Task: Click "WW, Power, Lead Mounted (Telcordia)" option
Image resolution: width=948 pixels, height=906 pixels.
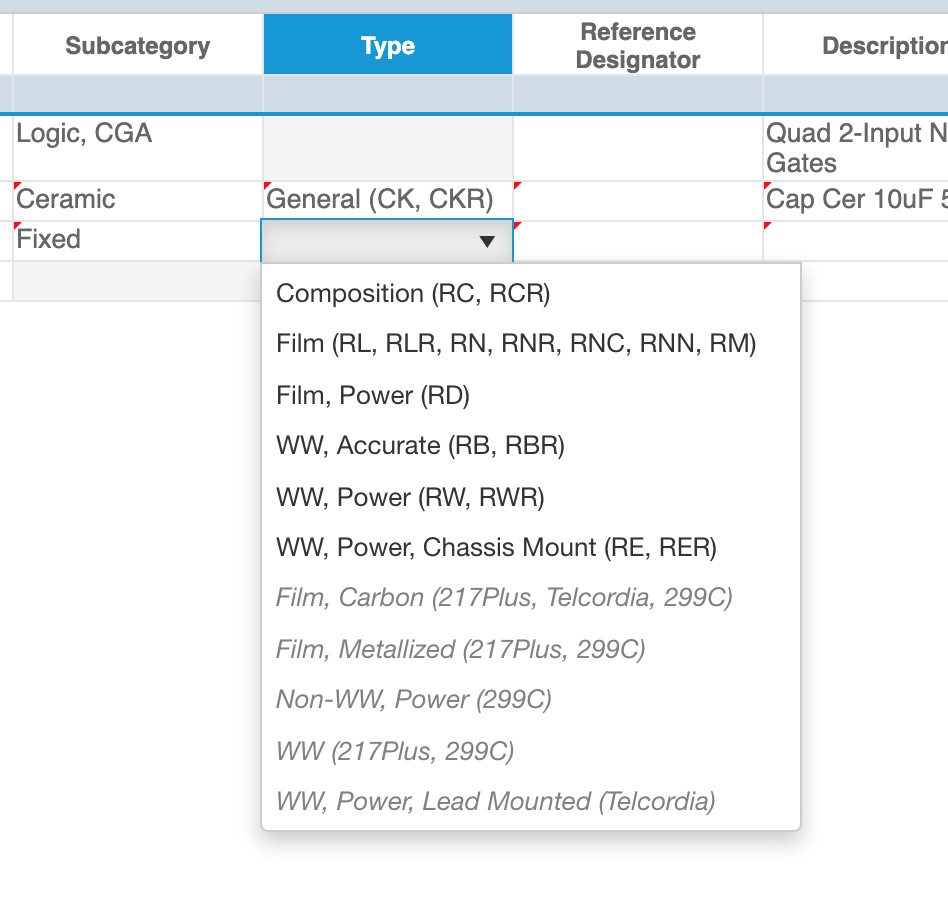Action: 495,801
